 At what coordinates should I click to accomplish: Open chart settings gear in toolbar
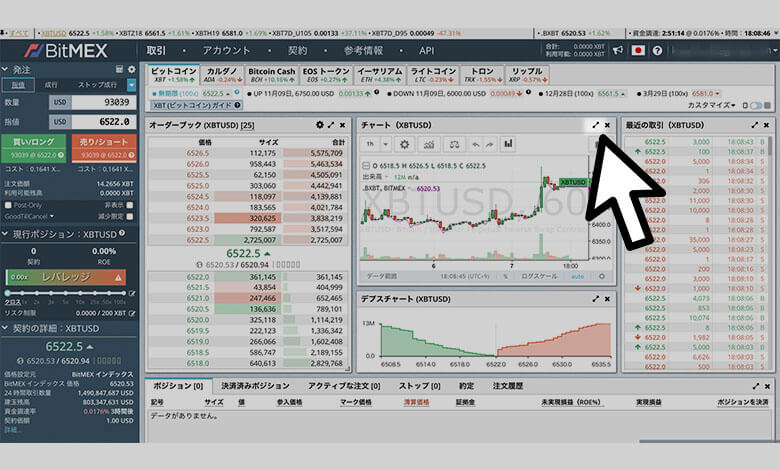(404, 144)
